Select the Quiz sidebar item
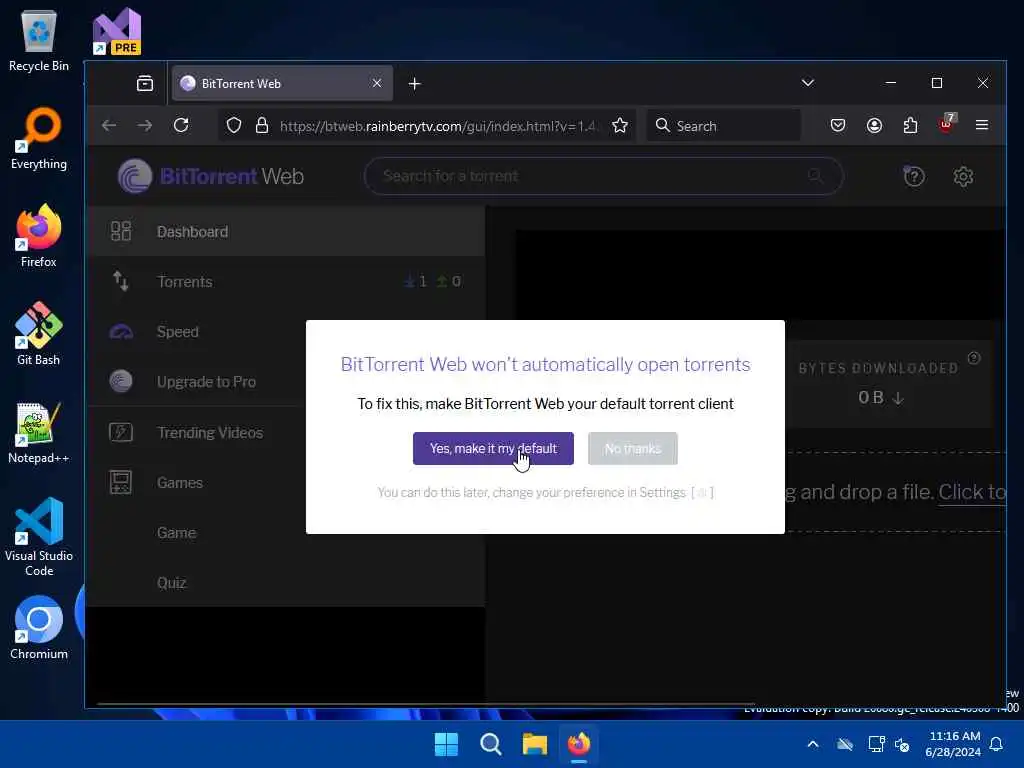The width and height of the screenshot is (1024, 768). point(172,583)
